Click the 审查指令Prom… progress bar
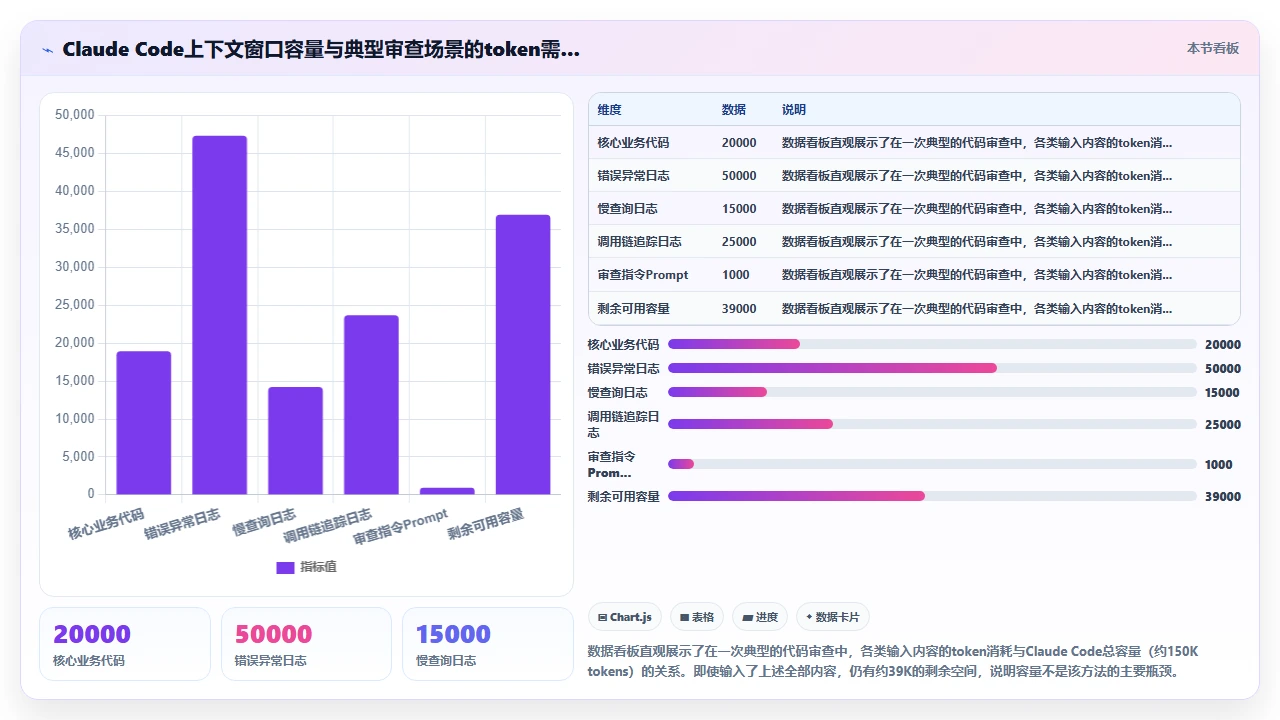The image size is (1280, 720). point(932,464)
